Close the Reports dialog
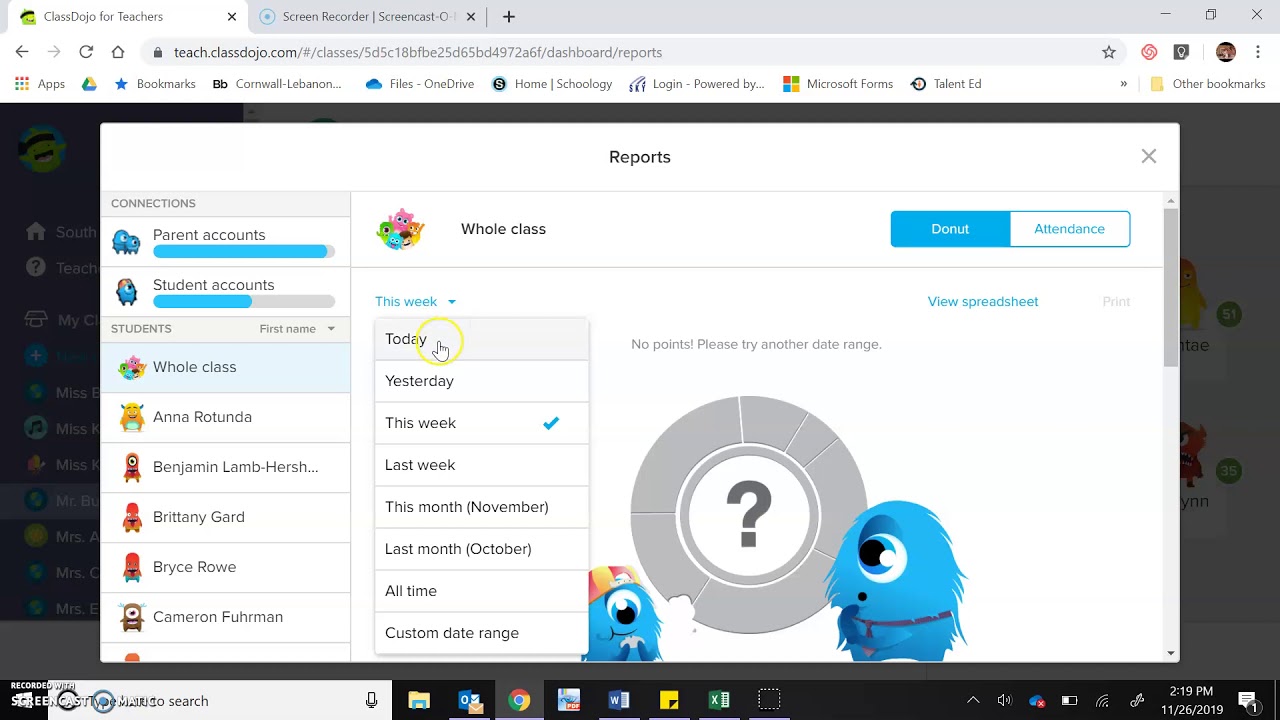Viewport: 1280px width, 720px height. 1149,156
